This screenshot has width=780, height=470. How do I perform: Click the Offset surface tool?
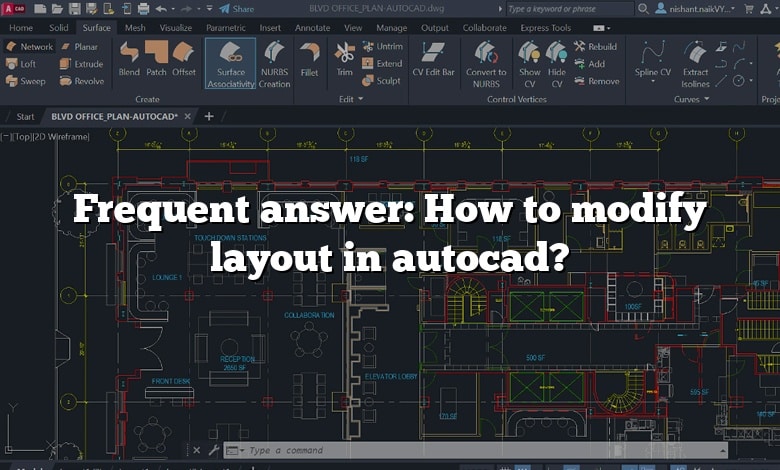click(x=184, y=59)
